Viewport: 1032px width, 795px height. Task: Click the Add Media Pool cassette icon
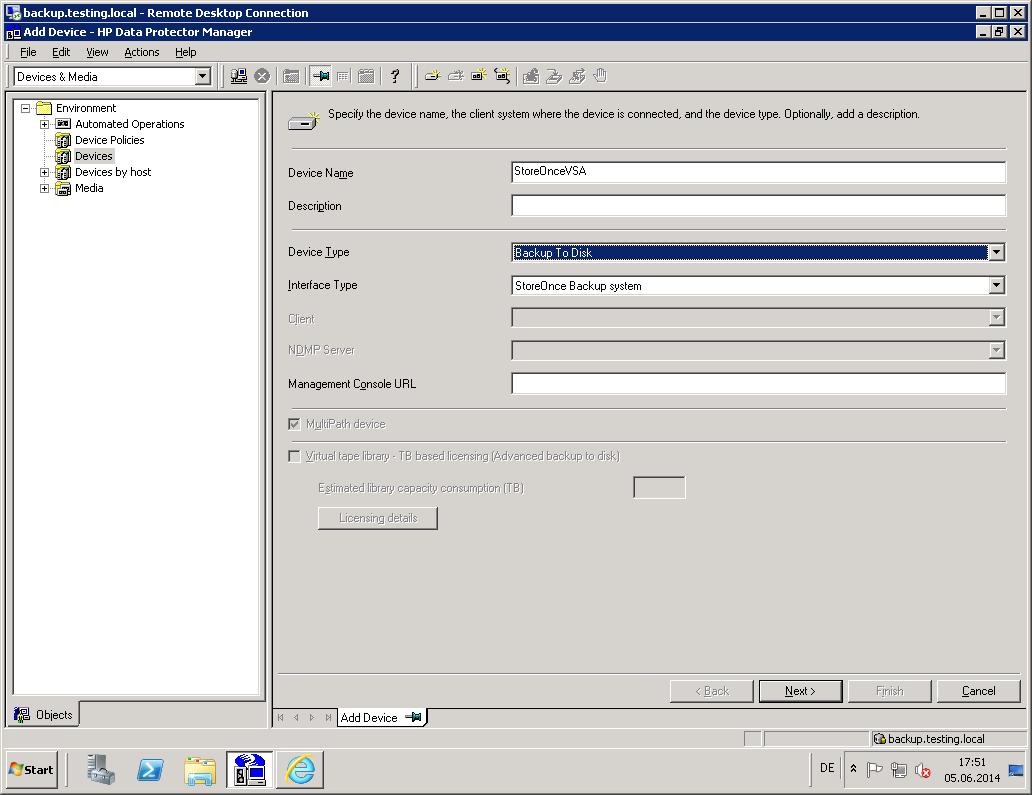point(478,76)
